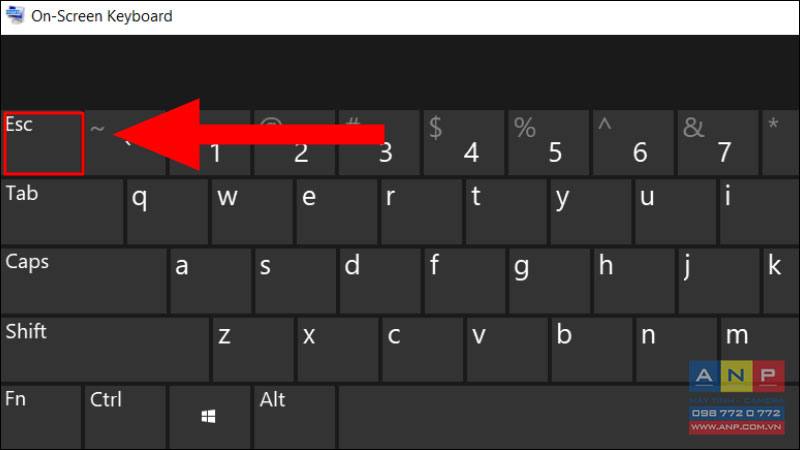Tap the letter q key

(x=167, y=212)
